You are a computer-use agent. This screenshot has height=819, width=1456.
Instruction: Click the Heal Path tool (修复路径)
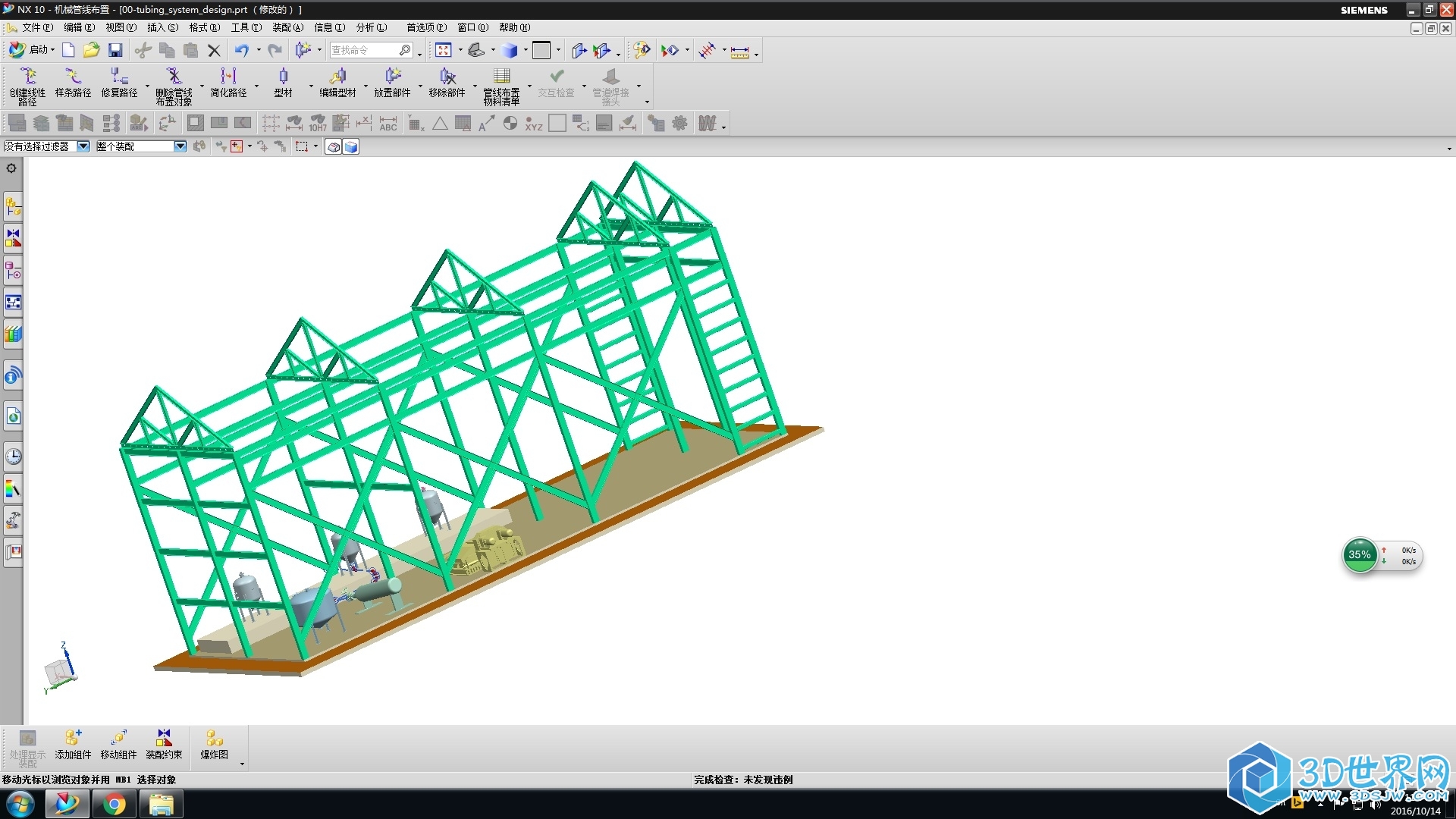pos(119,83)
